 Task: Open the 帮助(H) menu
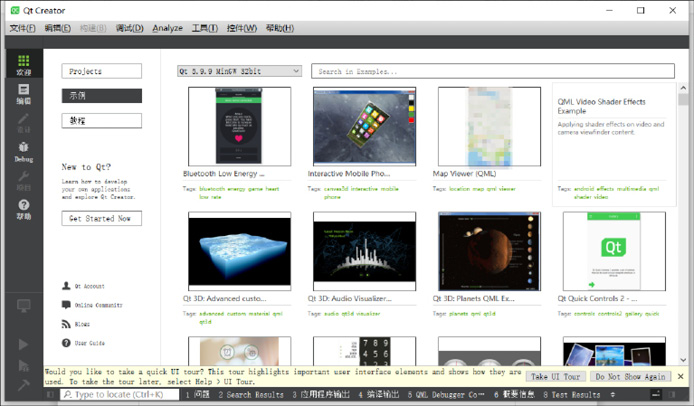[x=280, y=28]
